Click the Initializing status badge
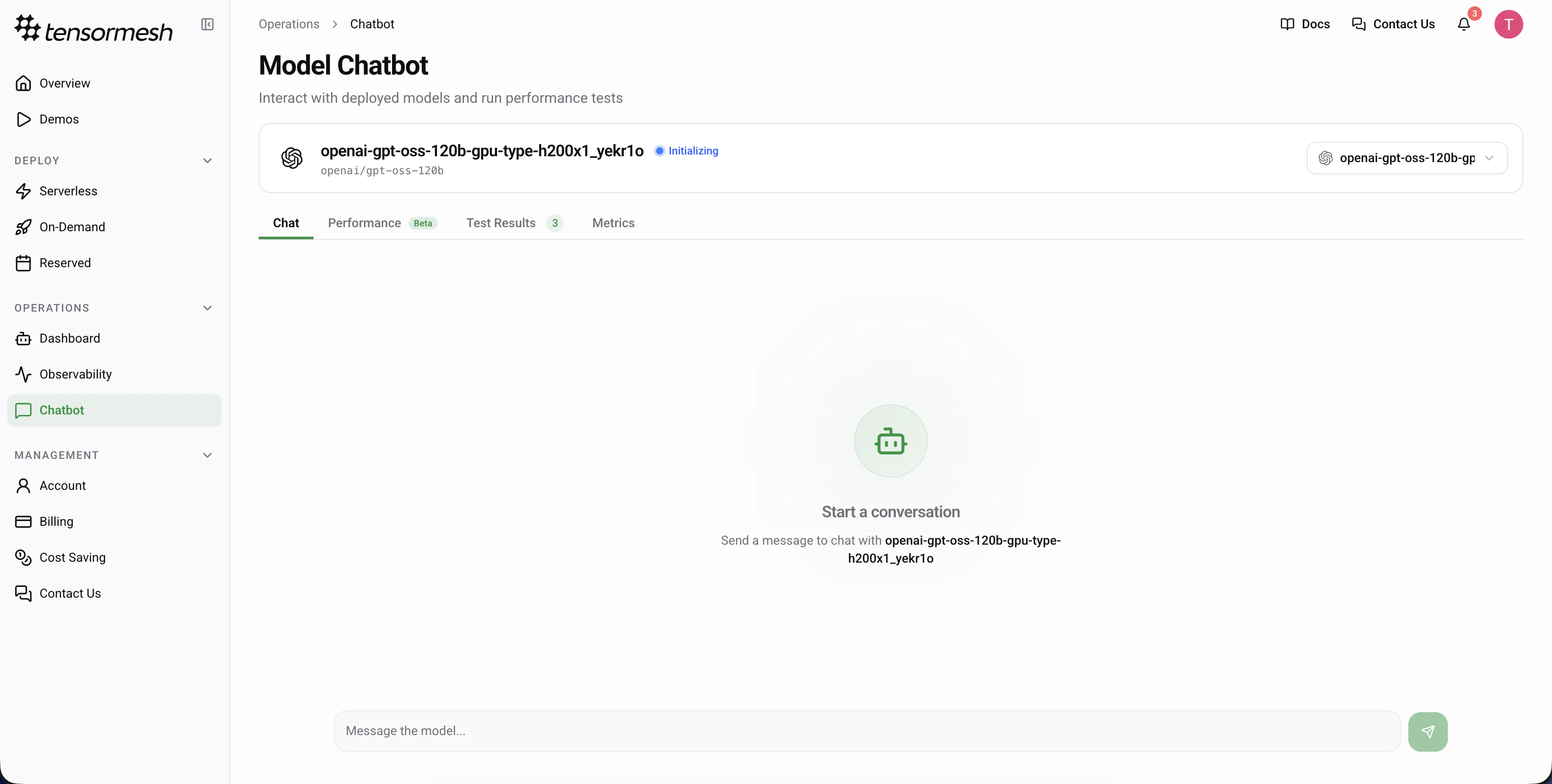 (x=686, y=151)
